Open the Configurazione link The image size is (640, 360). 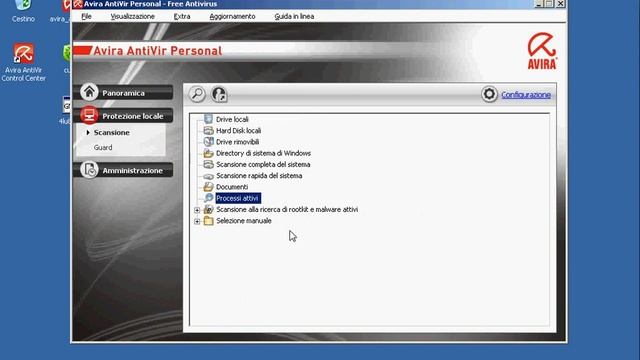(x=526, y=95)
